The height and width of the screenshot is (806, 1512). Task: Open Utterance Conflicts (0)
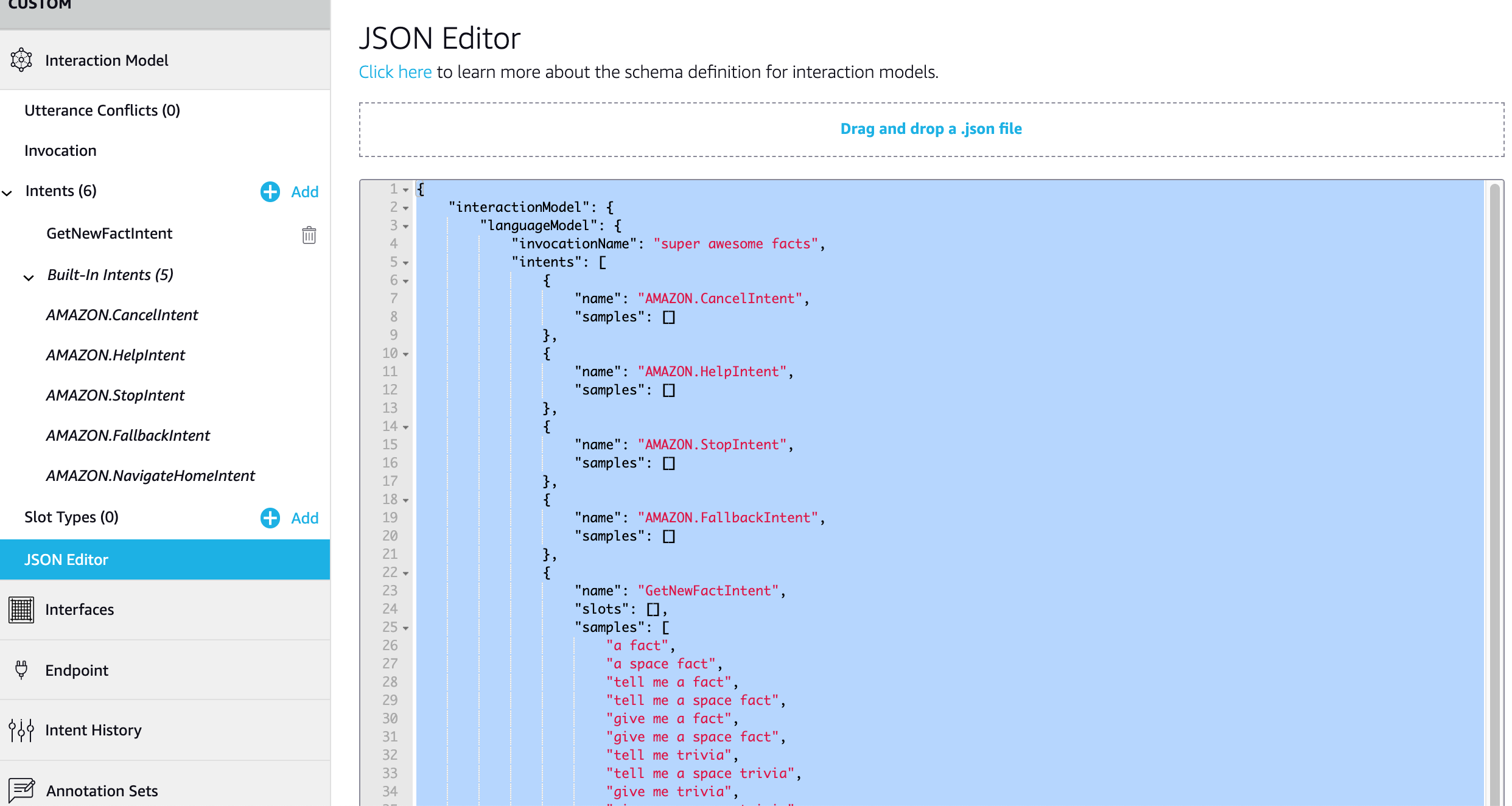[x=102, y=110]
